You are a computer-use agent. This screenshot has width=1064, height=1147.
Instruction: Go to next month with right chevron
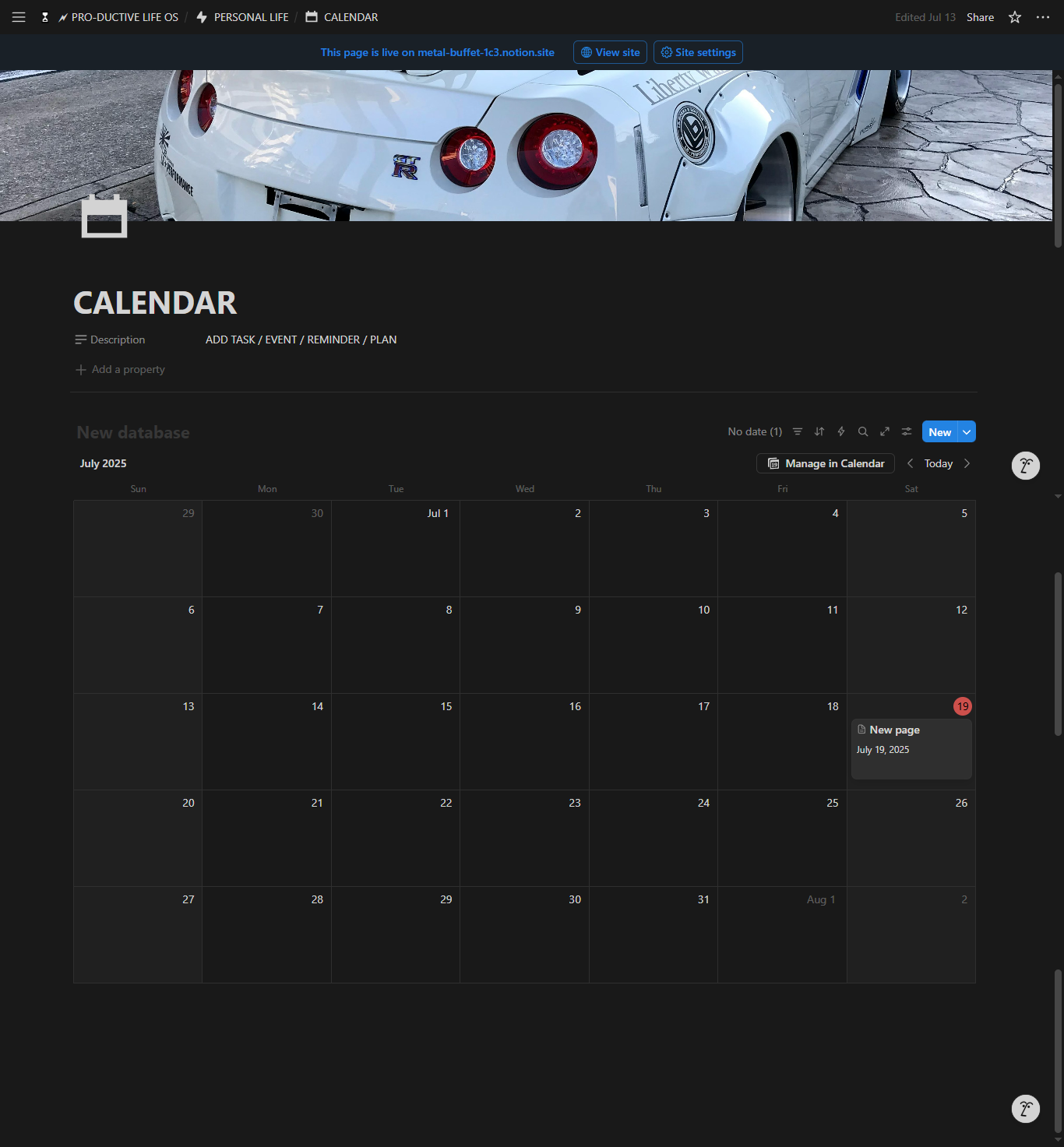point(967,463)
